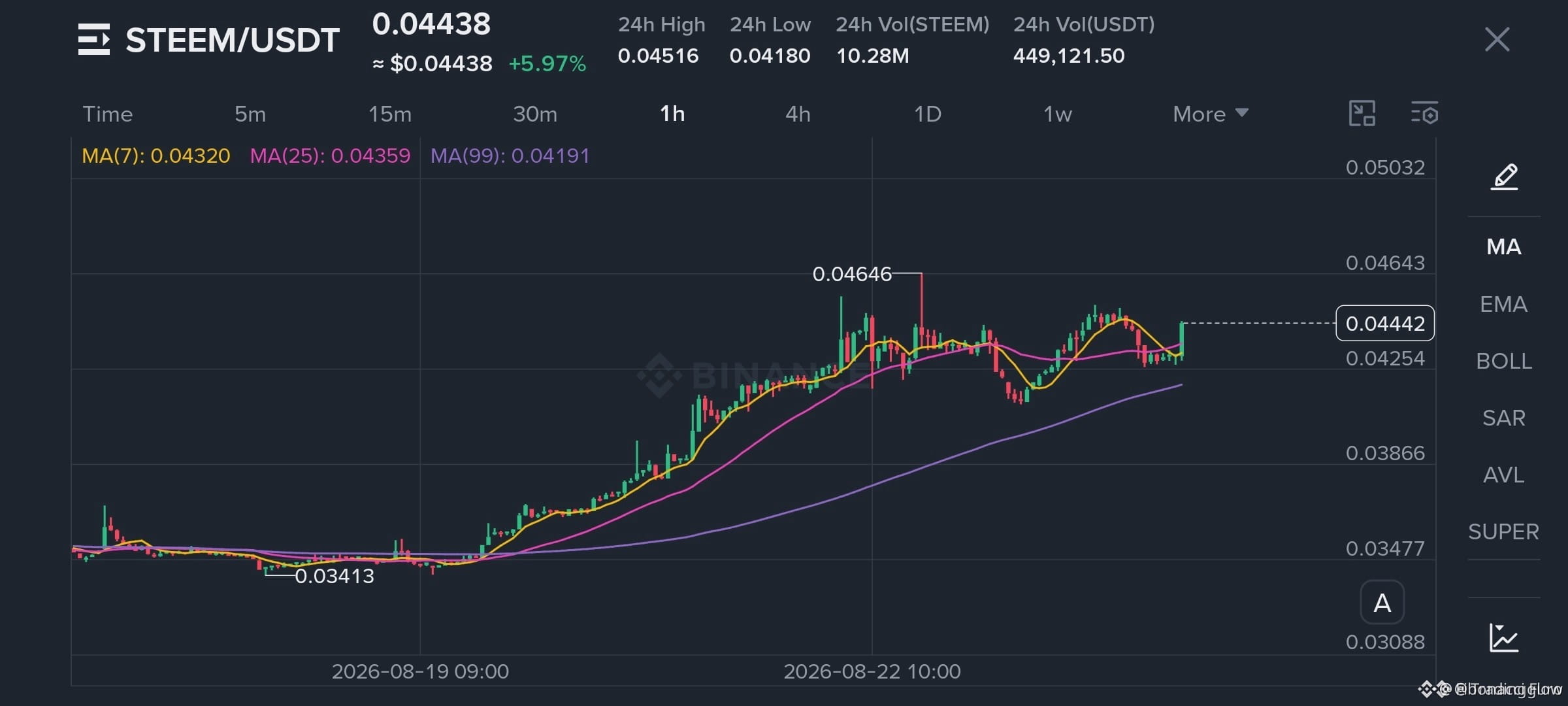
Task: Enable the SAR indicator
Action: coord(1503,418)
